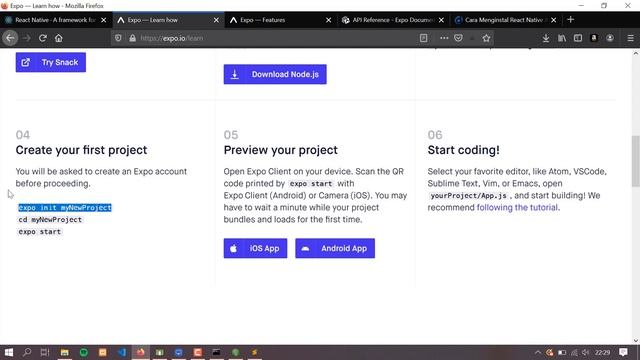Close the Expo Features tab

click(x=329, y=20)
